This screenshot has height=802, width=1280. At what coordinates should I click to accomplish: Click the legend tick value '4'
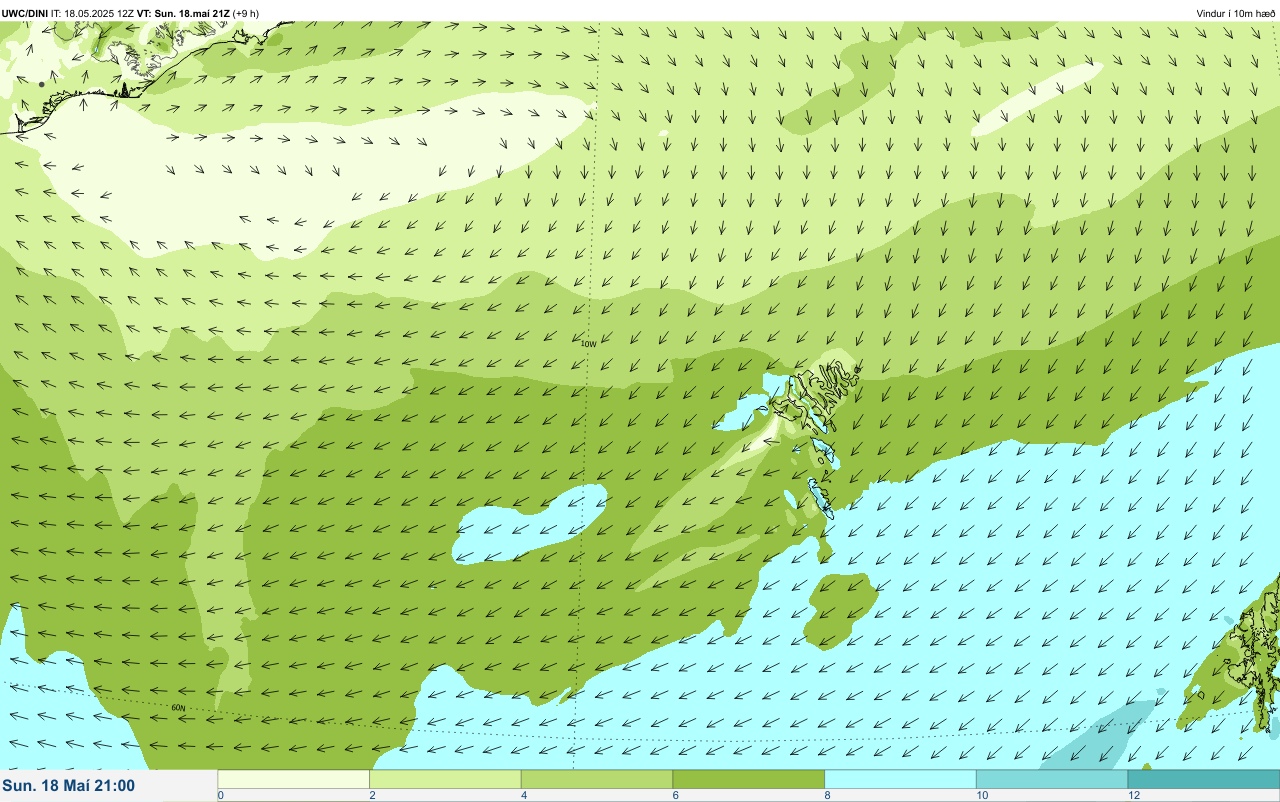(x=523, y=795)
